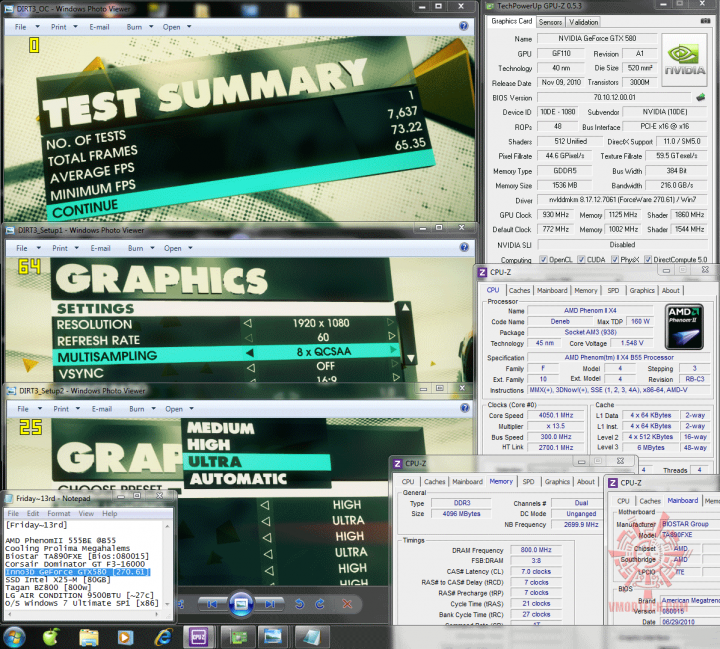Click E-mail in the DIRT3_Setup2 viewer toolbar

pos(101,408)
